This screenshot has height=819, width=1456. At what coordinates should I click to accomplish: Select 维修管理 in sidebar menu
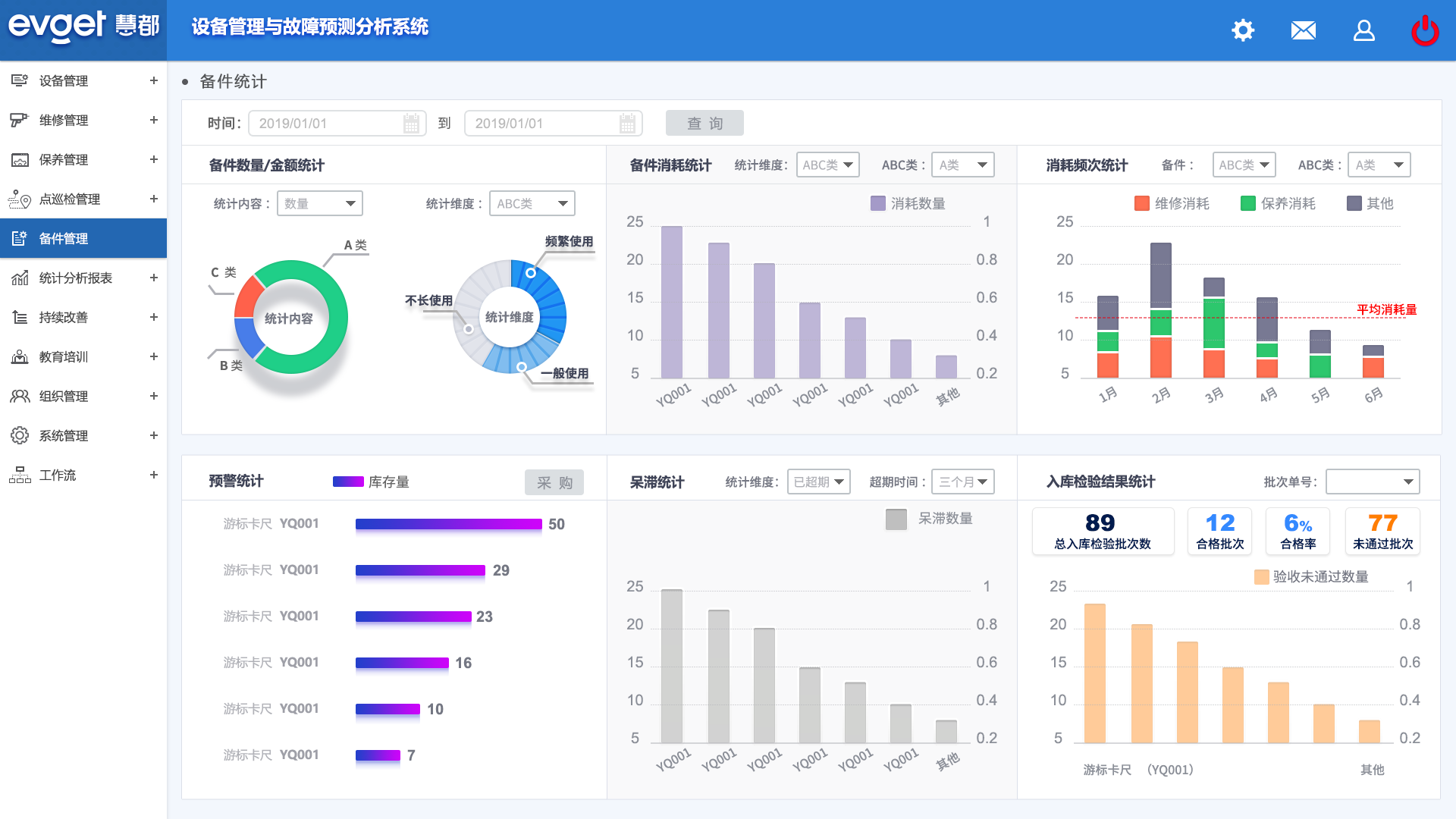pos(64,121)
